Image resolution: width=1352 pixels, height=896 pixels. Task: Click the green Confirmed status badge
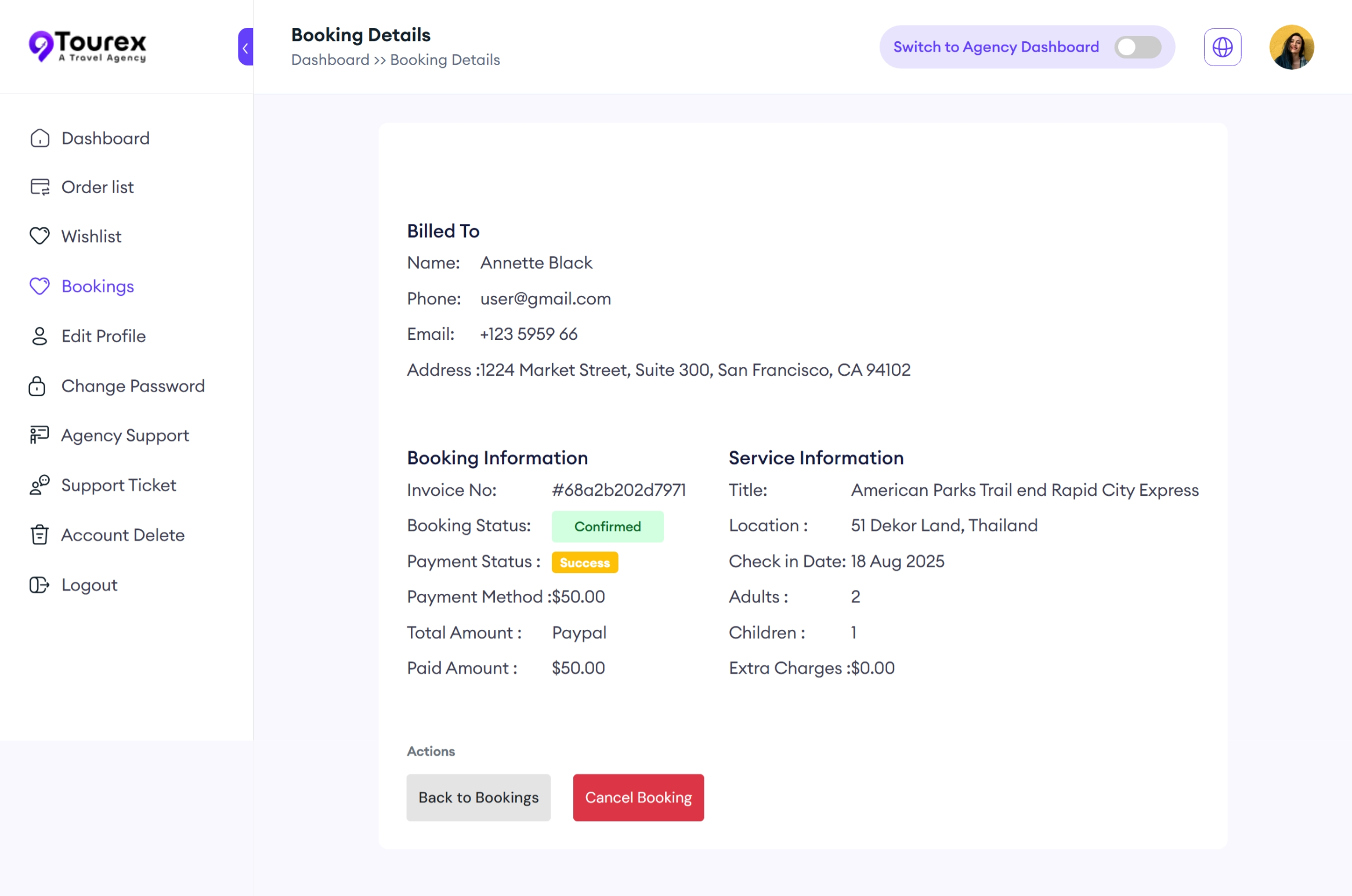(x=607, y=527)
